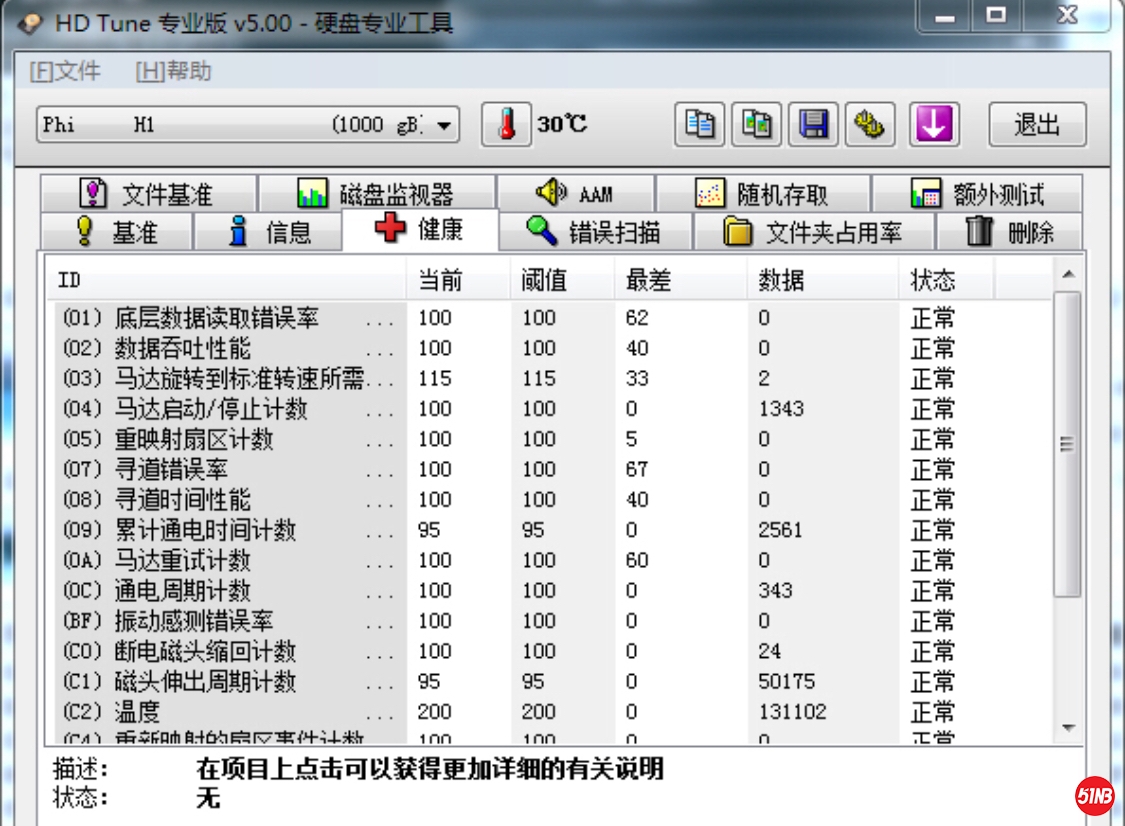Click the floppy disk save icon
Screen dimensions: 1125x826
(814, 125)
